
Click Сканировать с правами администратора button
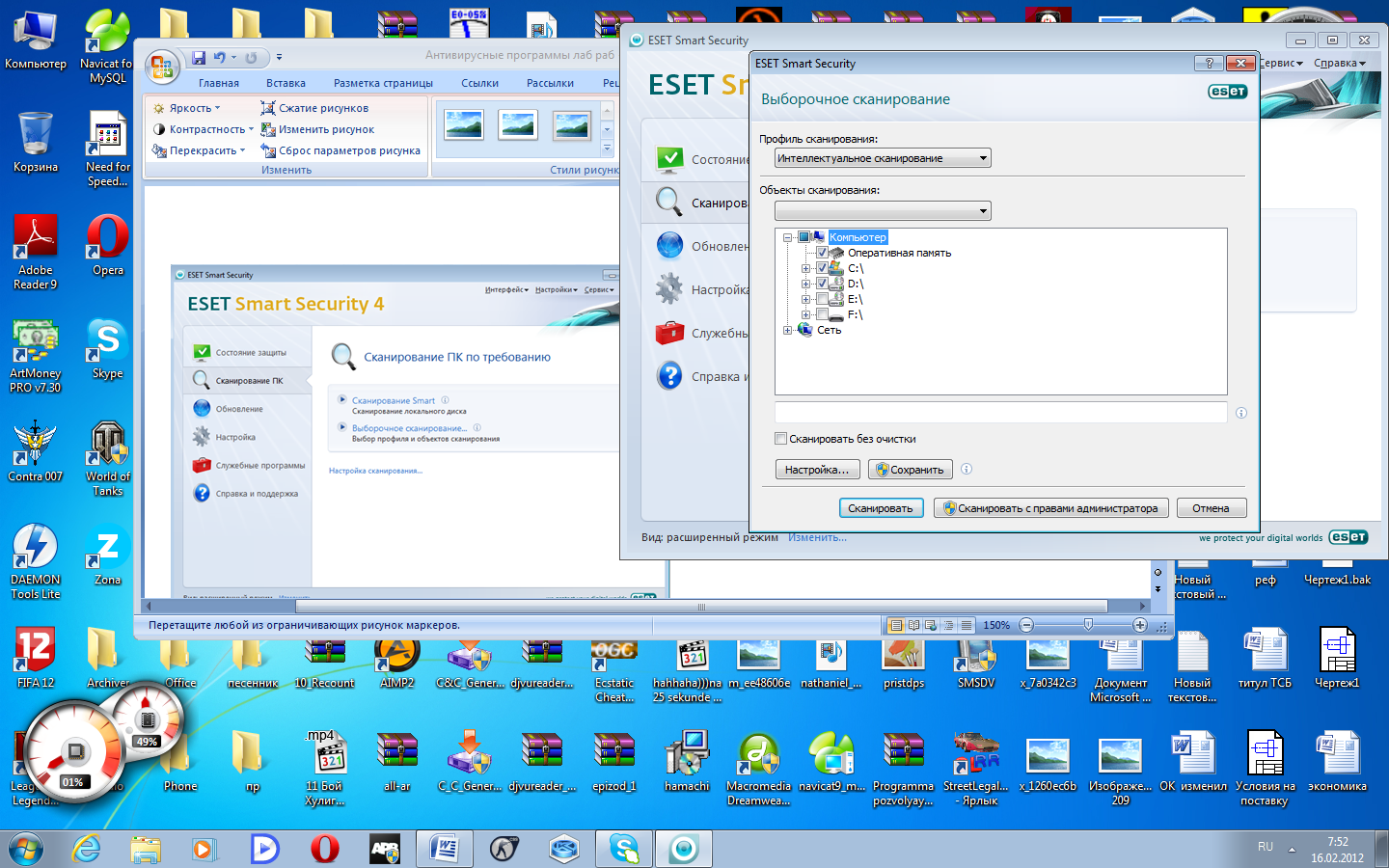pos(1051,508)
